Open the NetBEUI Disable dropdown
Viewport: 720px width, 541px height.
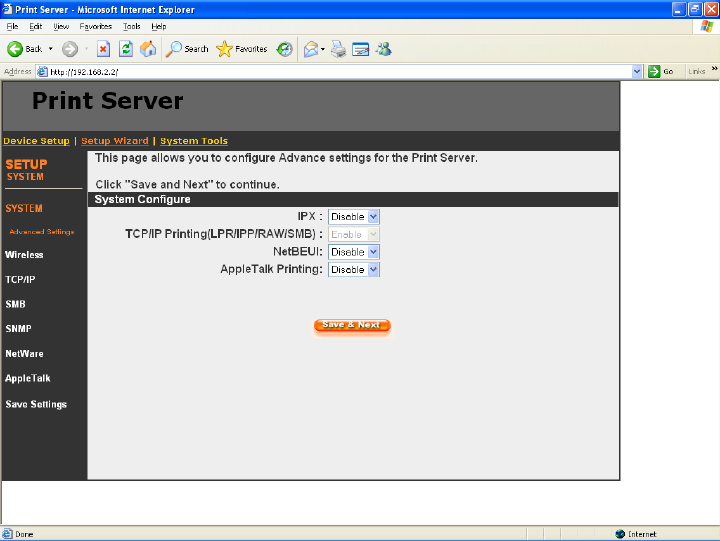pyautogui.click(x=354, y=252)
